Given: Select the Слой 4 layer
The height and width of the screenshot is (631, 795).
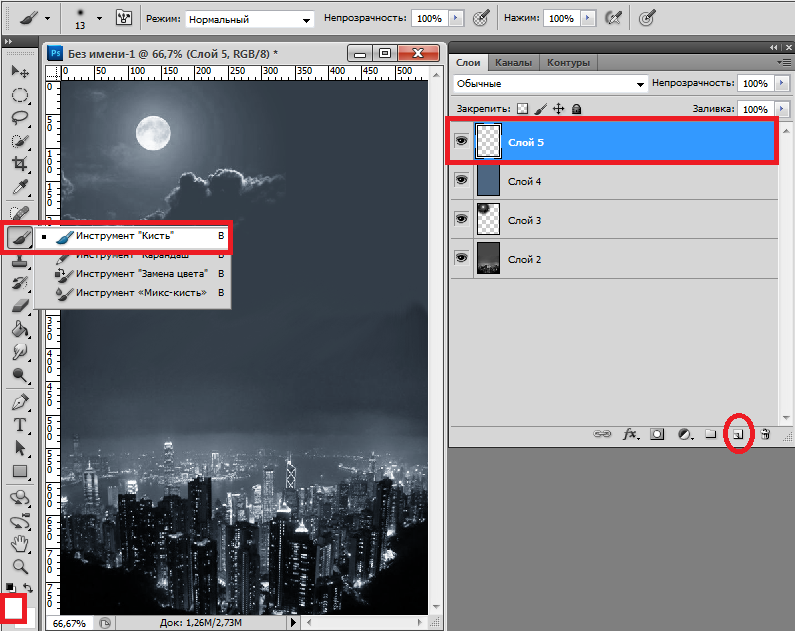Looking at the screenshot, I should (614, 181).
